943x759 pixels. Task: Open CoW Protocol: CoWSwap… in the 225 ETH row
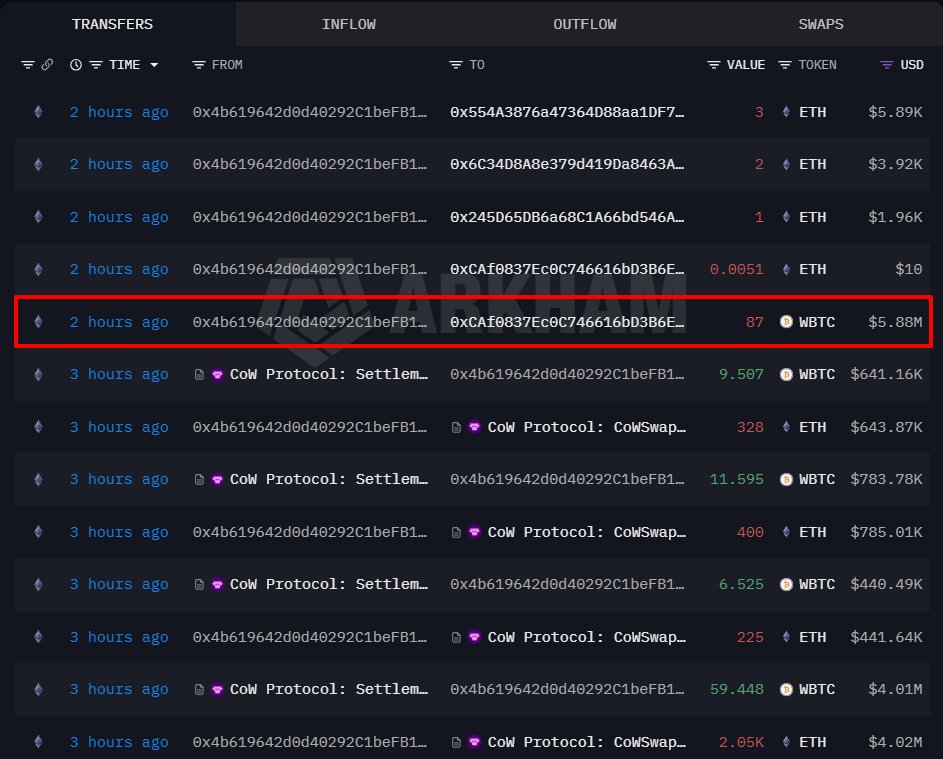(x=586, y=637)
